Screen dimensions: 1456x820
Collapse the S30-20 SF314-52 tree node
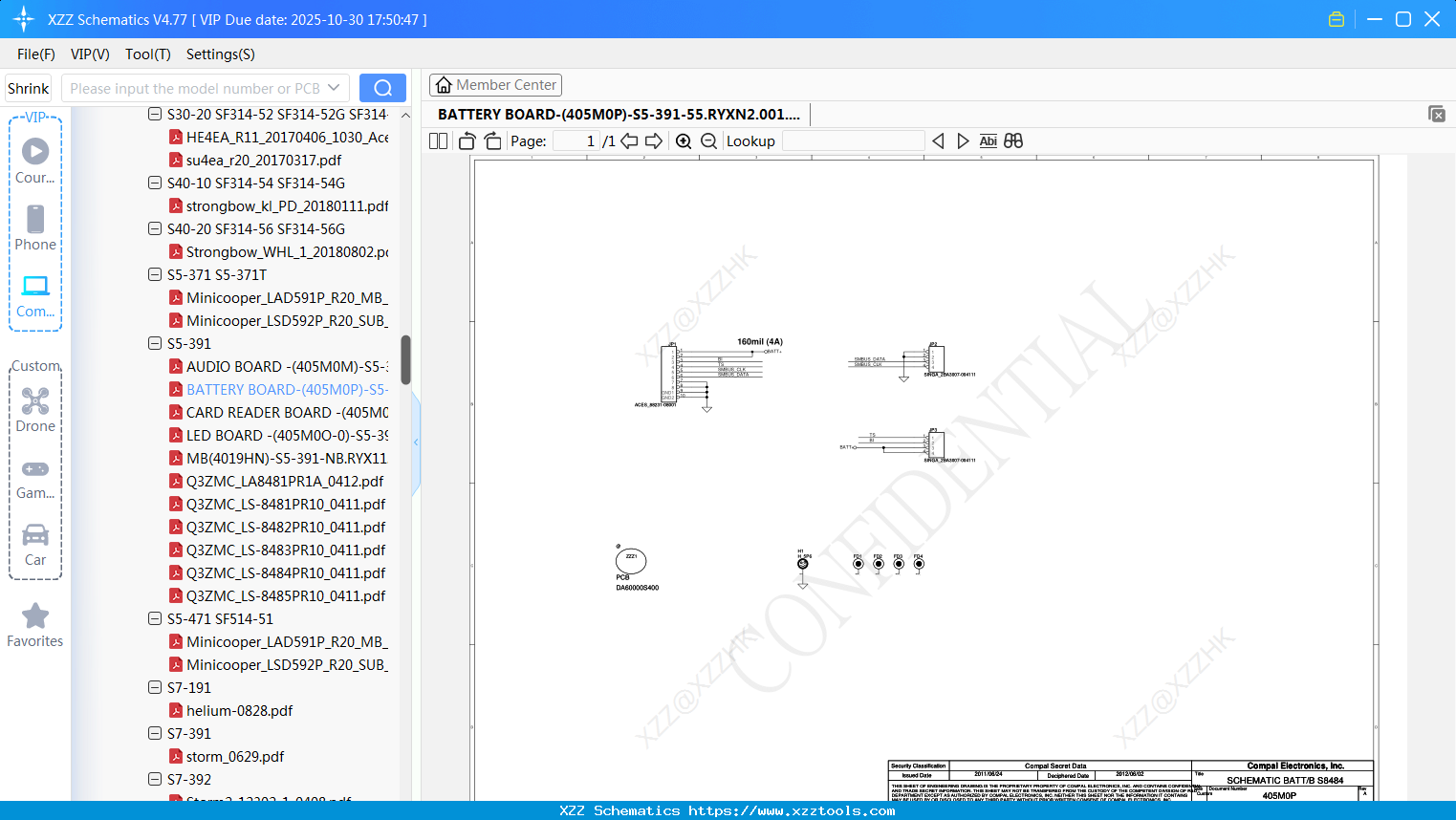[x=155, y=114]
